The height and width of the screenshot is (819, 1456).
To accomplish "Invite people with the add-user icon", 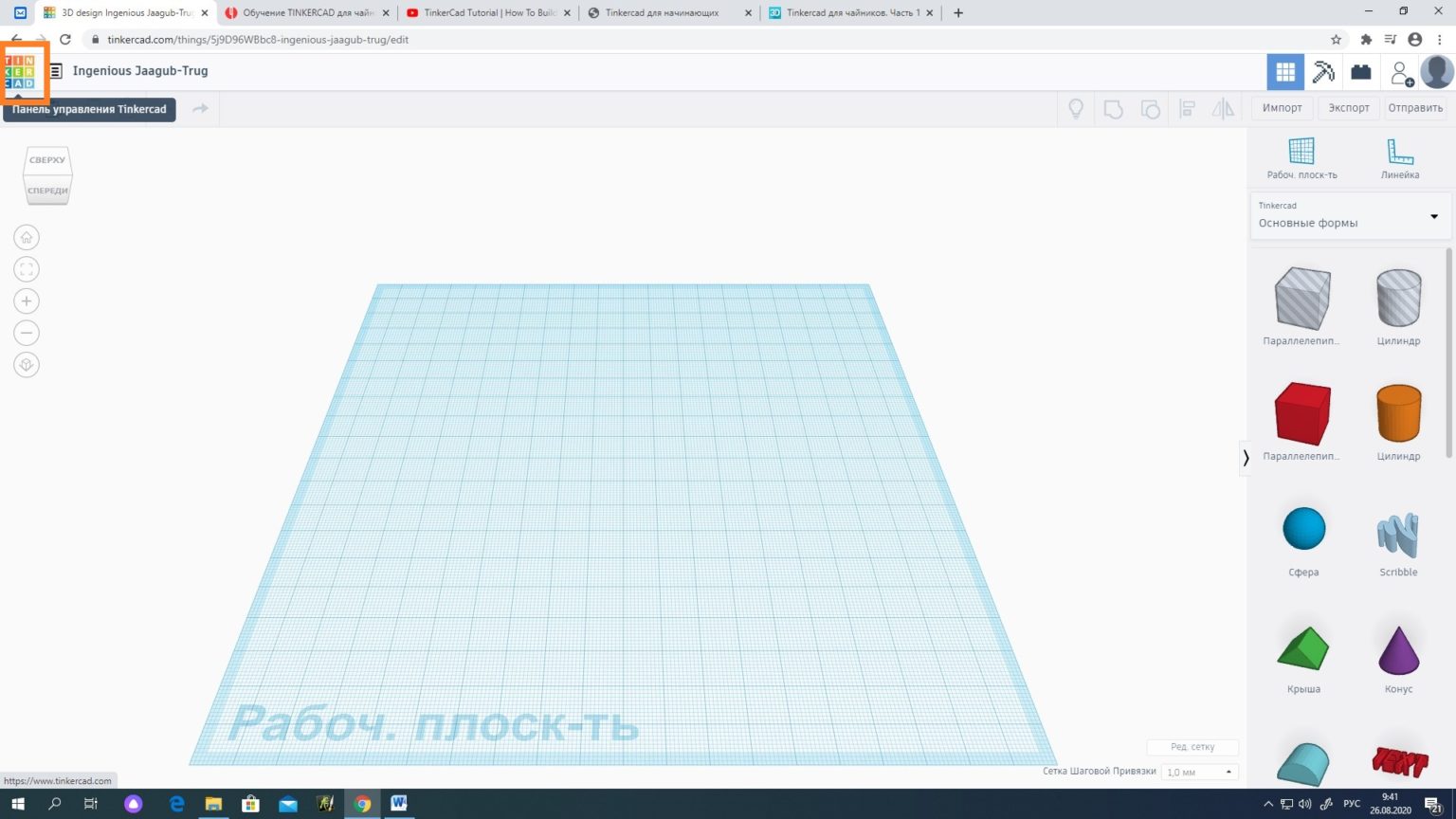I will 1400,72.
